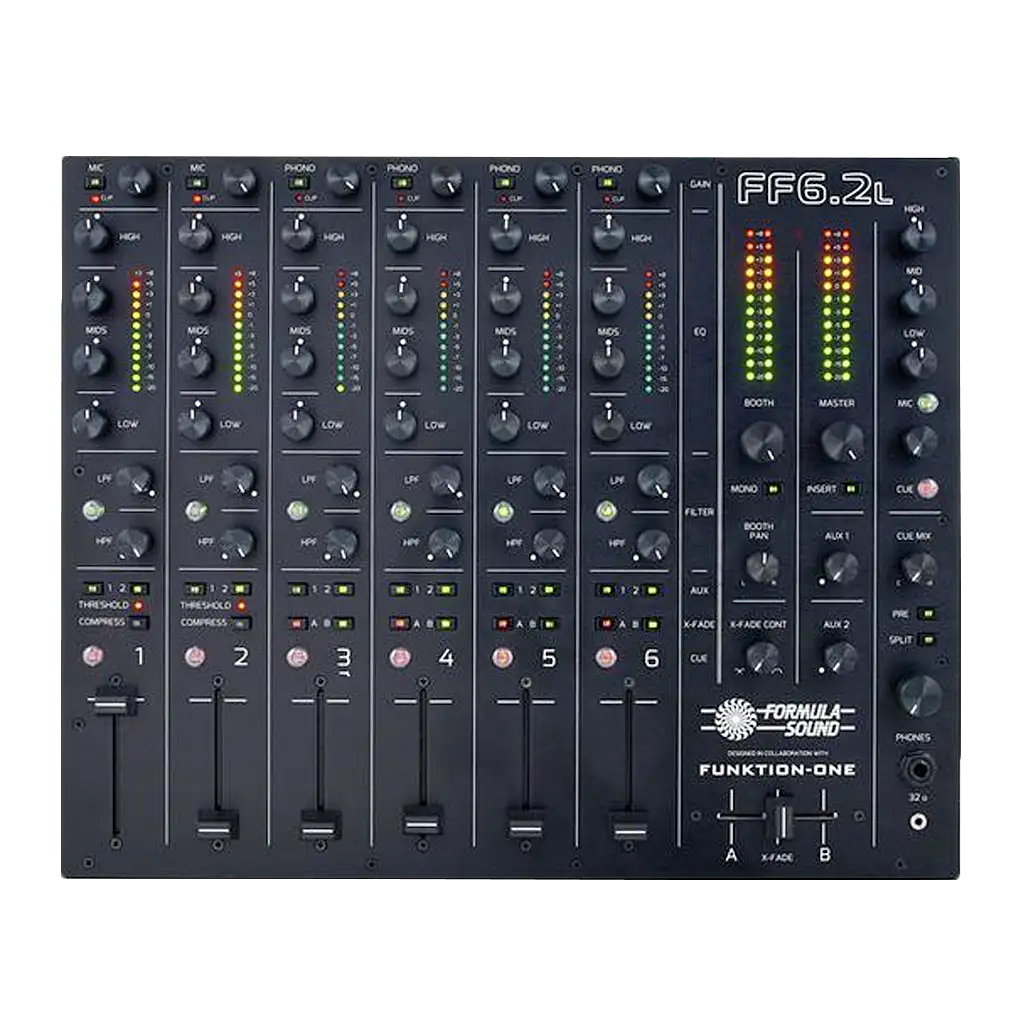The height and width of the screenshot is (1024, 1024).
Task: Click the MASTER level knob
Action: pos(842,441)
